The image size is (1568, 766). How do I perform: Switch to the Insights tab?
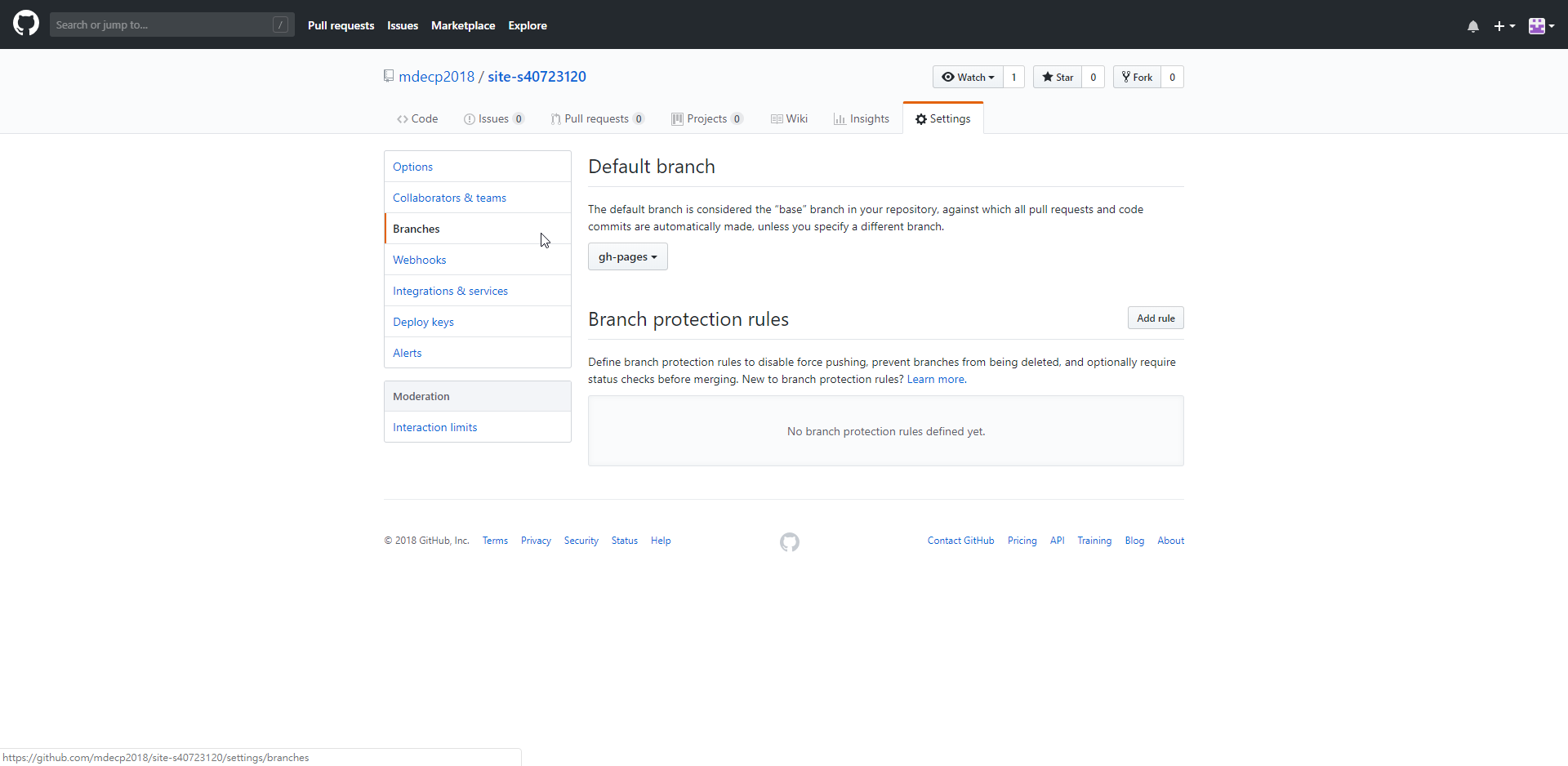(x=862, y=118)
